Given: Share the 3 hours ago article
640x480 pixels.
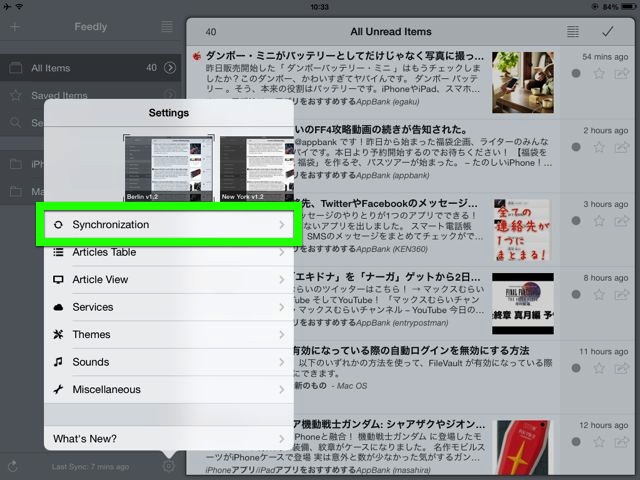Looking at the screenshot, I should pos(622,221).
